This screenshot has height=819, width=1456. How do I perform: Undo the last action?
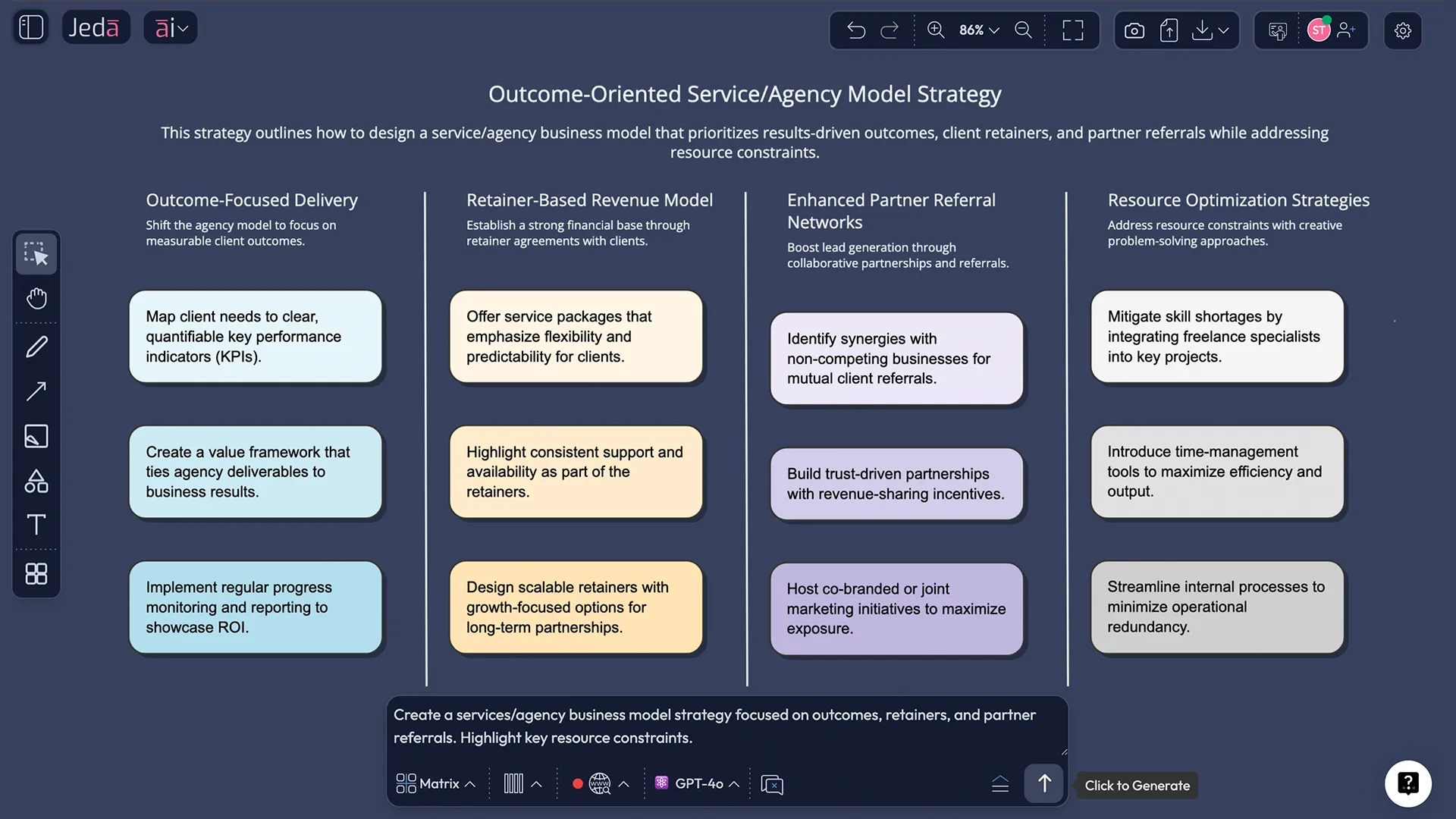856,30
